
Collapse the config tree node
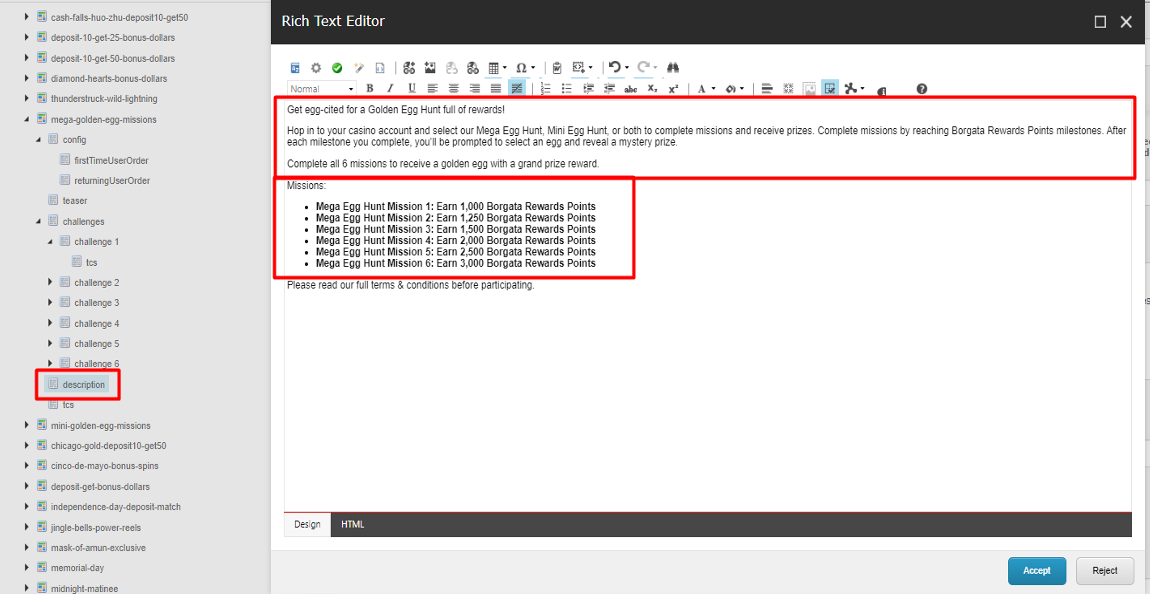coord(38,139)
